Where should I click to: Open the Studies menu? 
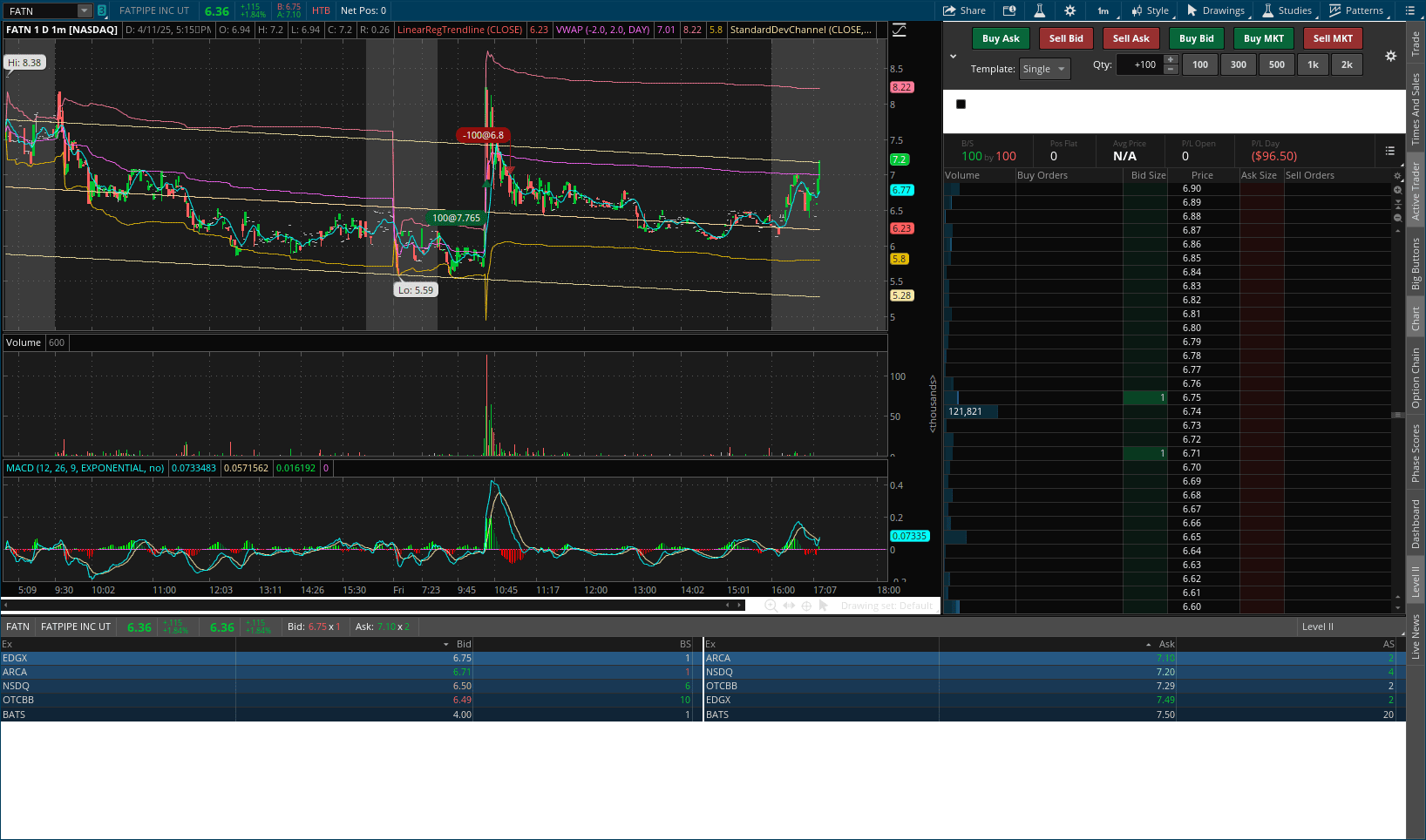[1287, 10]
